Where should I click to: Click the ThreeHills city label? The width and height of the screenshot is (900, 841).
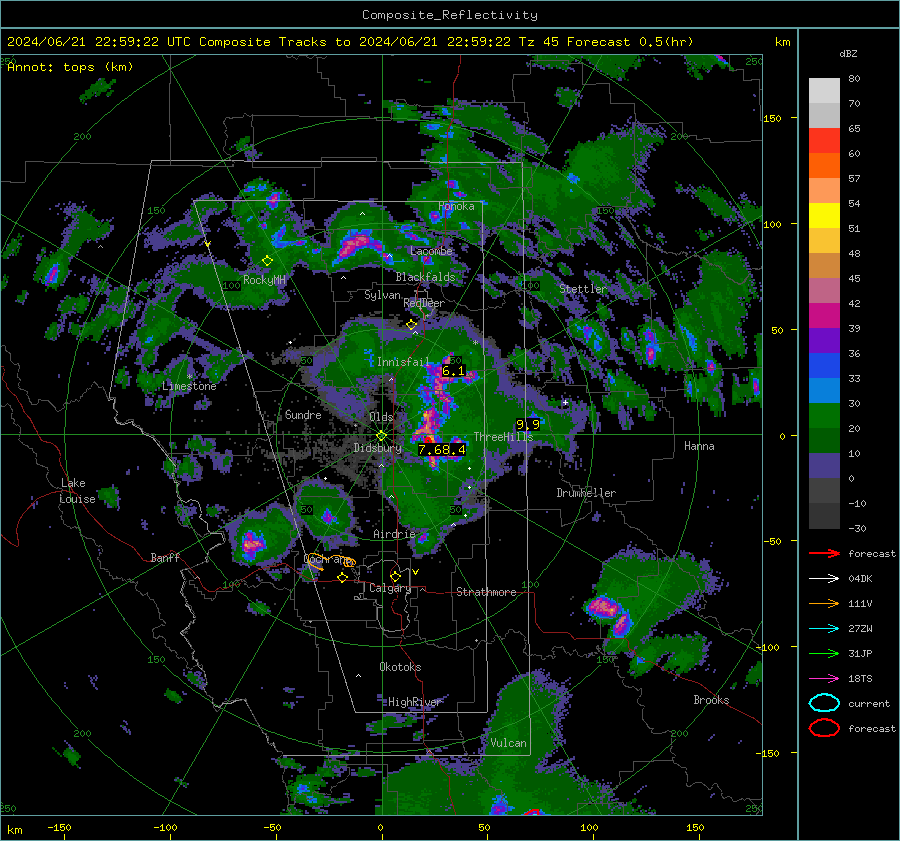(x=503, y=437)
